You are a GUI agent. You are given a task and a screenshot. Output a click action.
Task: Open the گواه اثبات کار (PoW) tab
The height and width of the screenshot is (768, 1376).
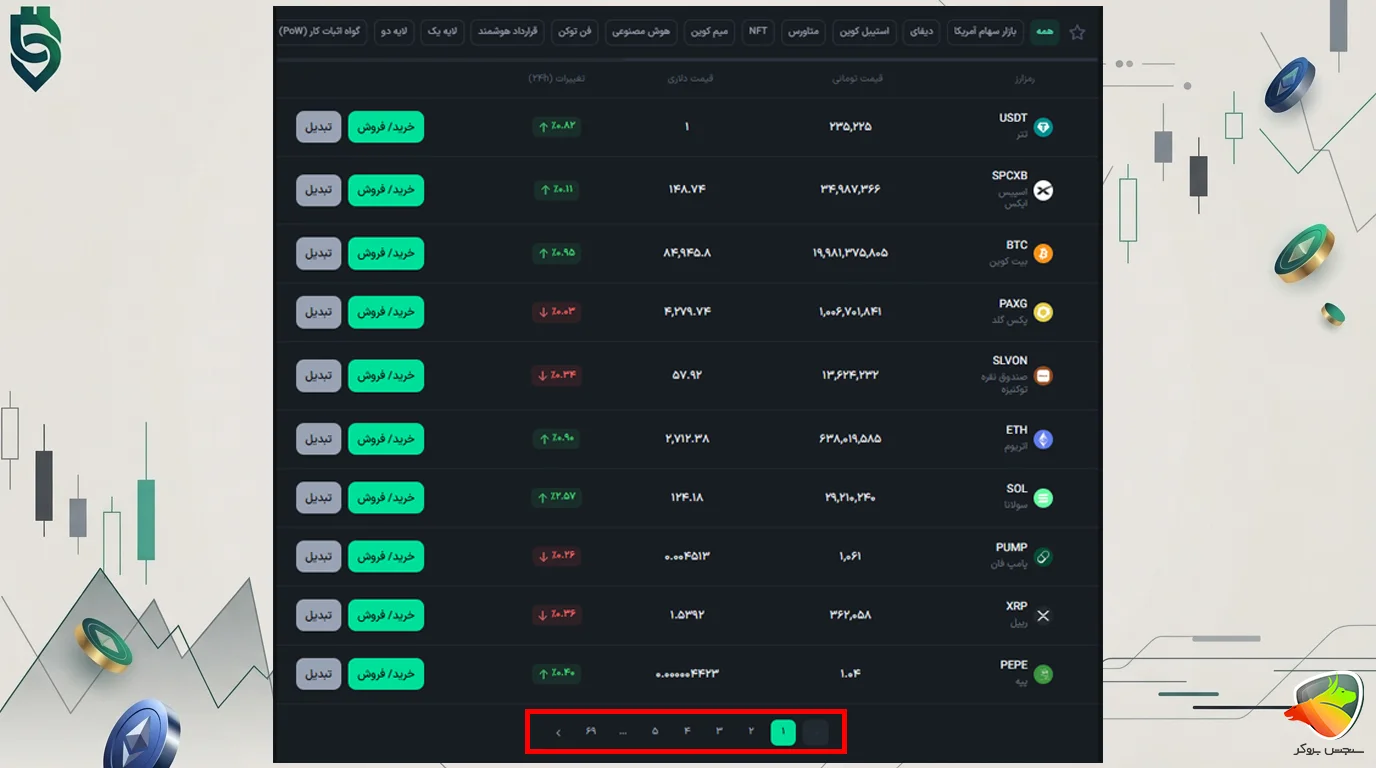coord(322,32)
